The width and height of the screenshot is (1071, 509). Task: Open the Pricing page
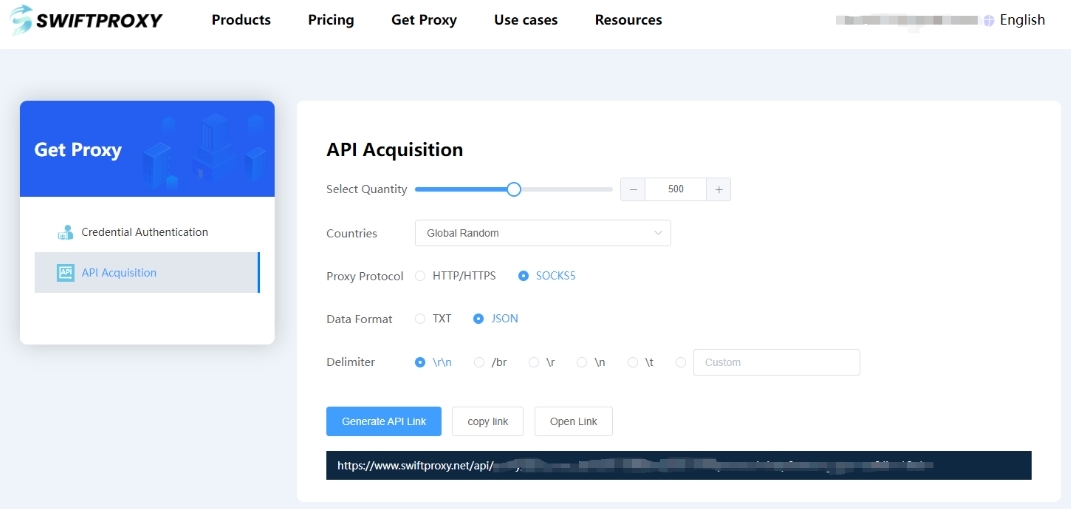tap(331, 20)
